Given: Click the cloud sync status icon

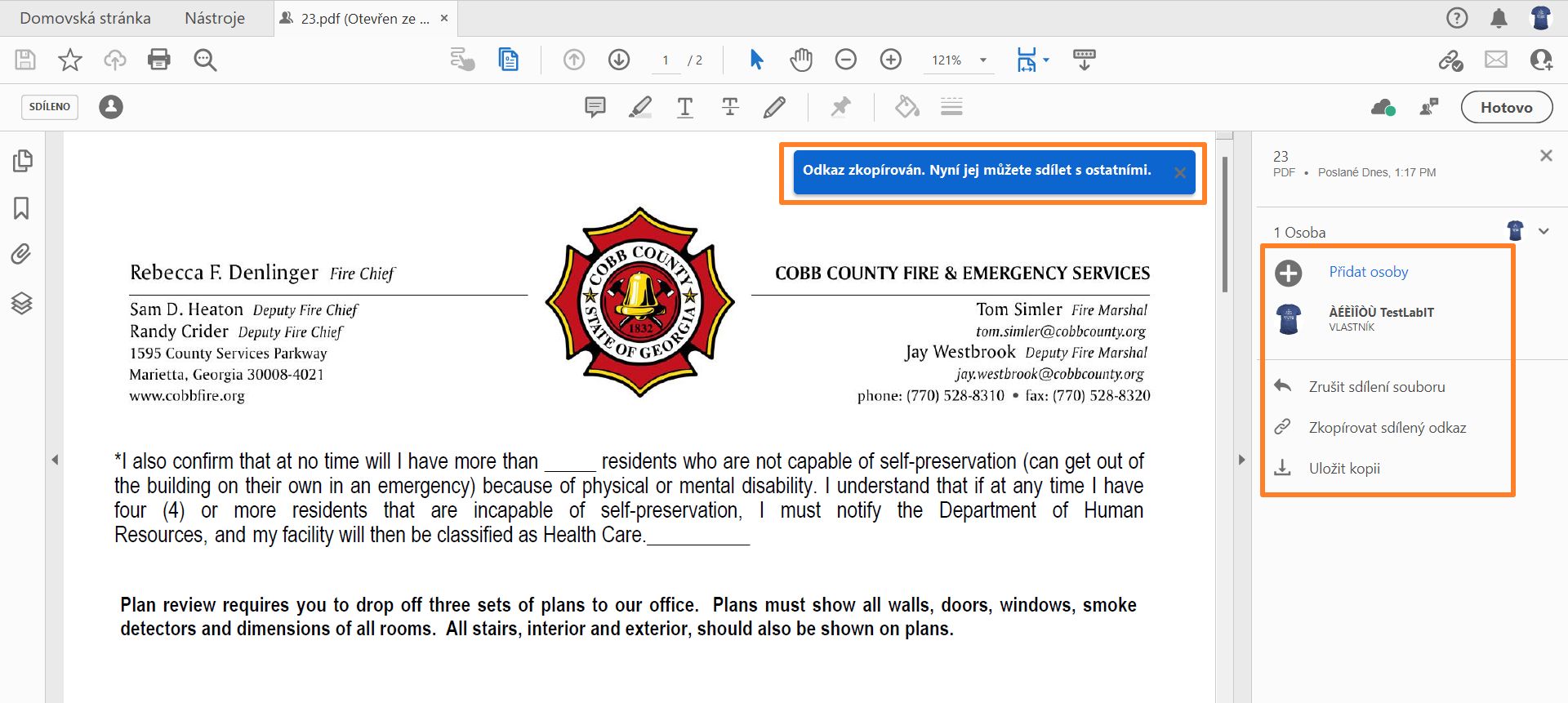Looking at the screenshot, I should tap(1383, 107).
